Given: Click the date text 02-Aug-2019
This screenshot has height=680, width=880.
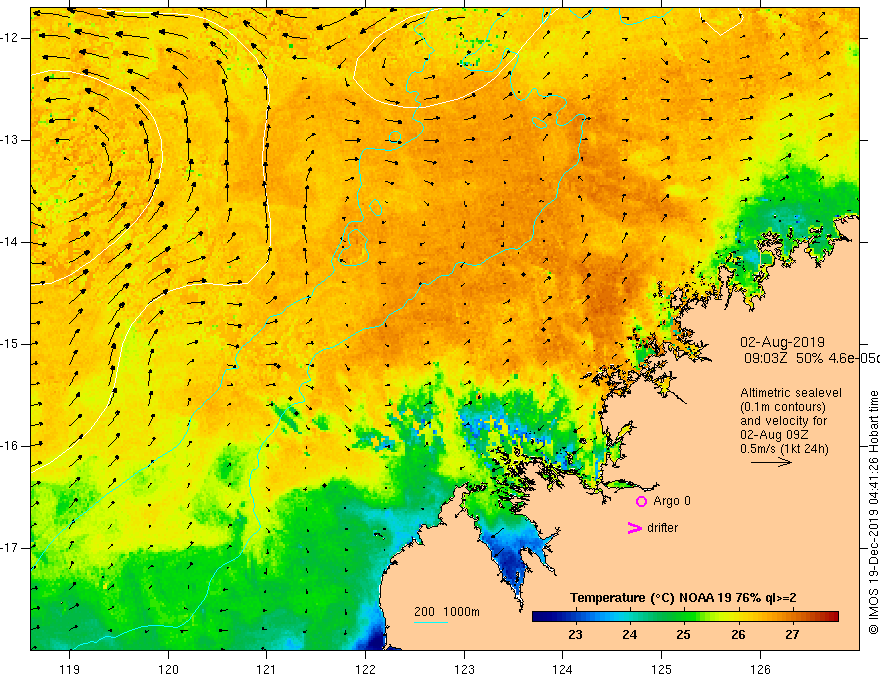Looking at the screenshot, I should pyautogui.click(x=782, y=342).
